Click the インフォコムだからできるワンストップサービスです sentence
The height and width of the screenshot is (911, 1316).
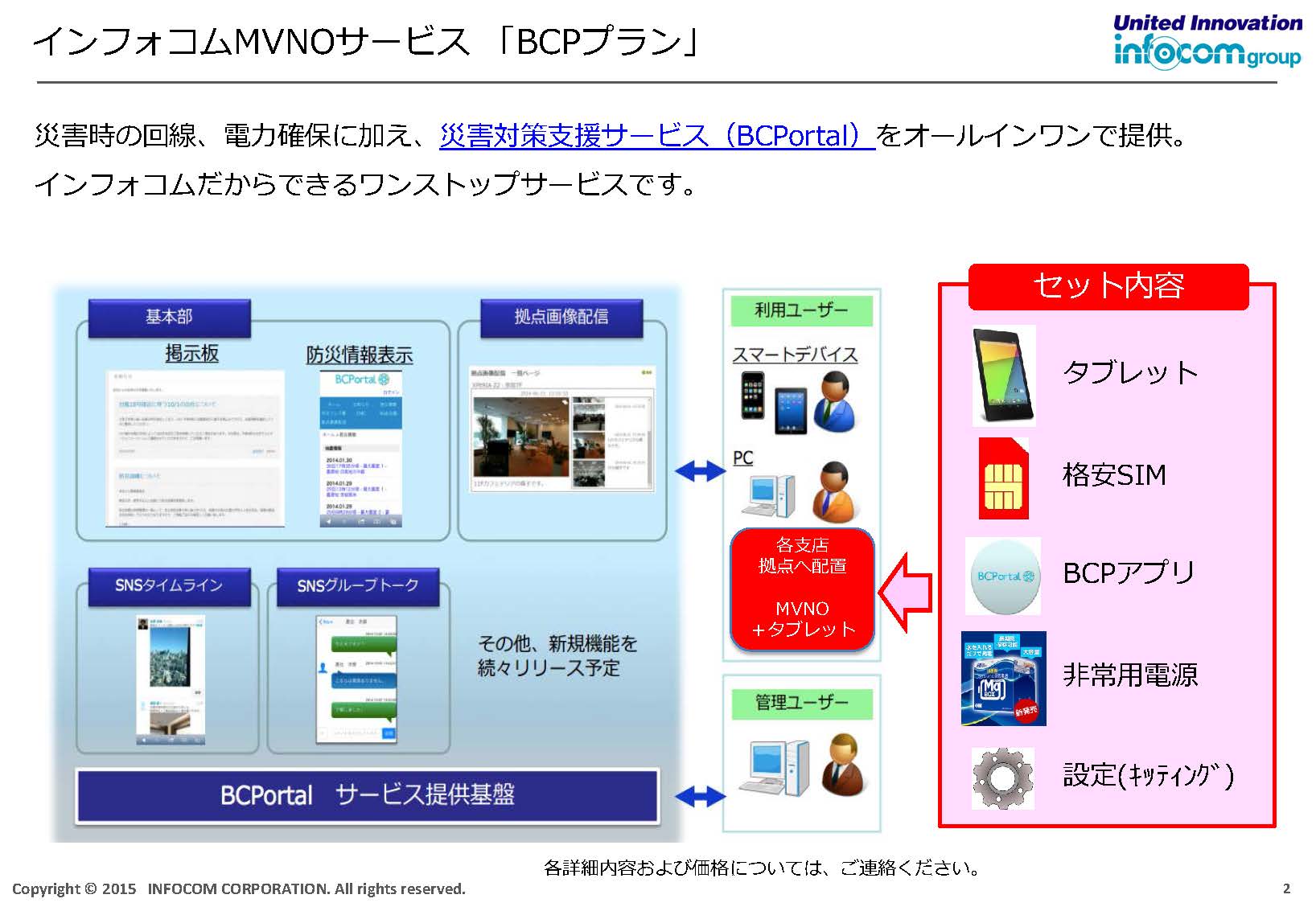pos(366,185)
